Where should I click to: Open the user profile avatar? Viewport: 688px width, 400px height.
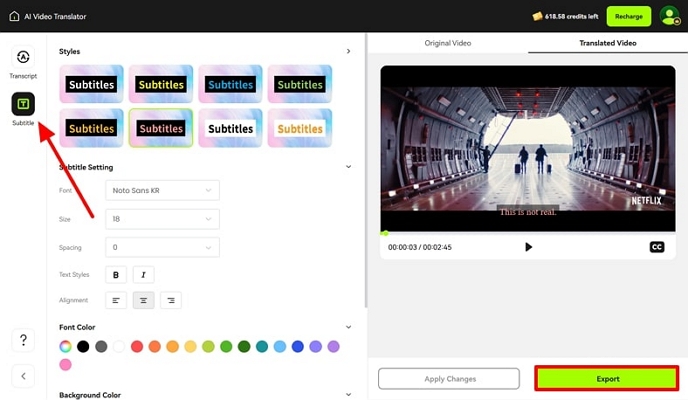coord(669,16)
